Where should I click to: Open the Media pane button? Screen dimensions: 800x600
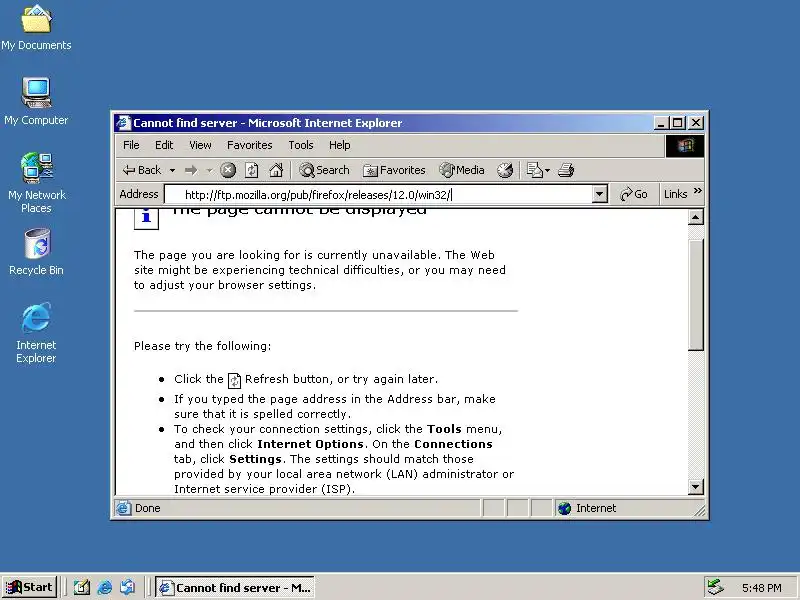462,170
